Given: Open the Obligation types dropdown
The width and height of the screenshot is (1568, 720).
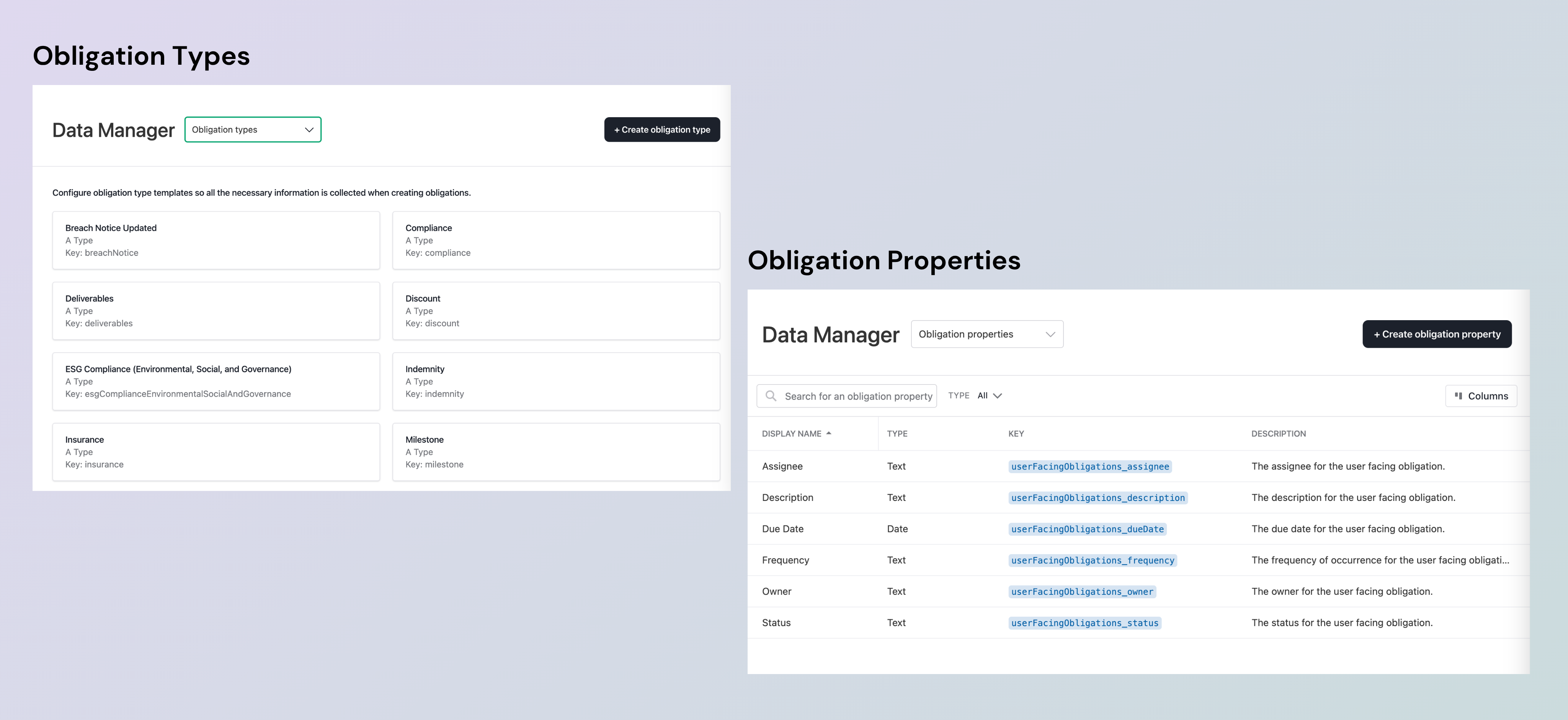Looking at the screenshot, I should [x=253, y=130].
